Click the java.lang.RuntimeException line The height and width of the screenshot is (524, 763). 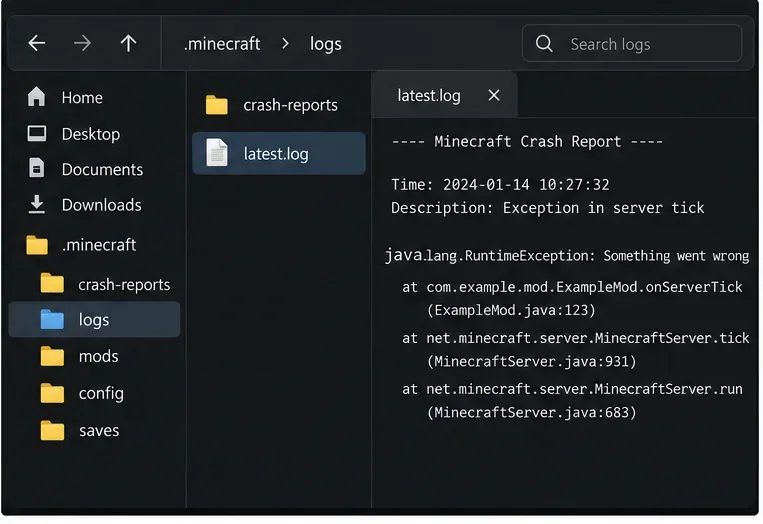click(x=567, y=255)
